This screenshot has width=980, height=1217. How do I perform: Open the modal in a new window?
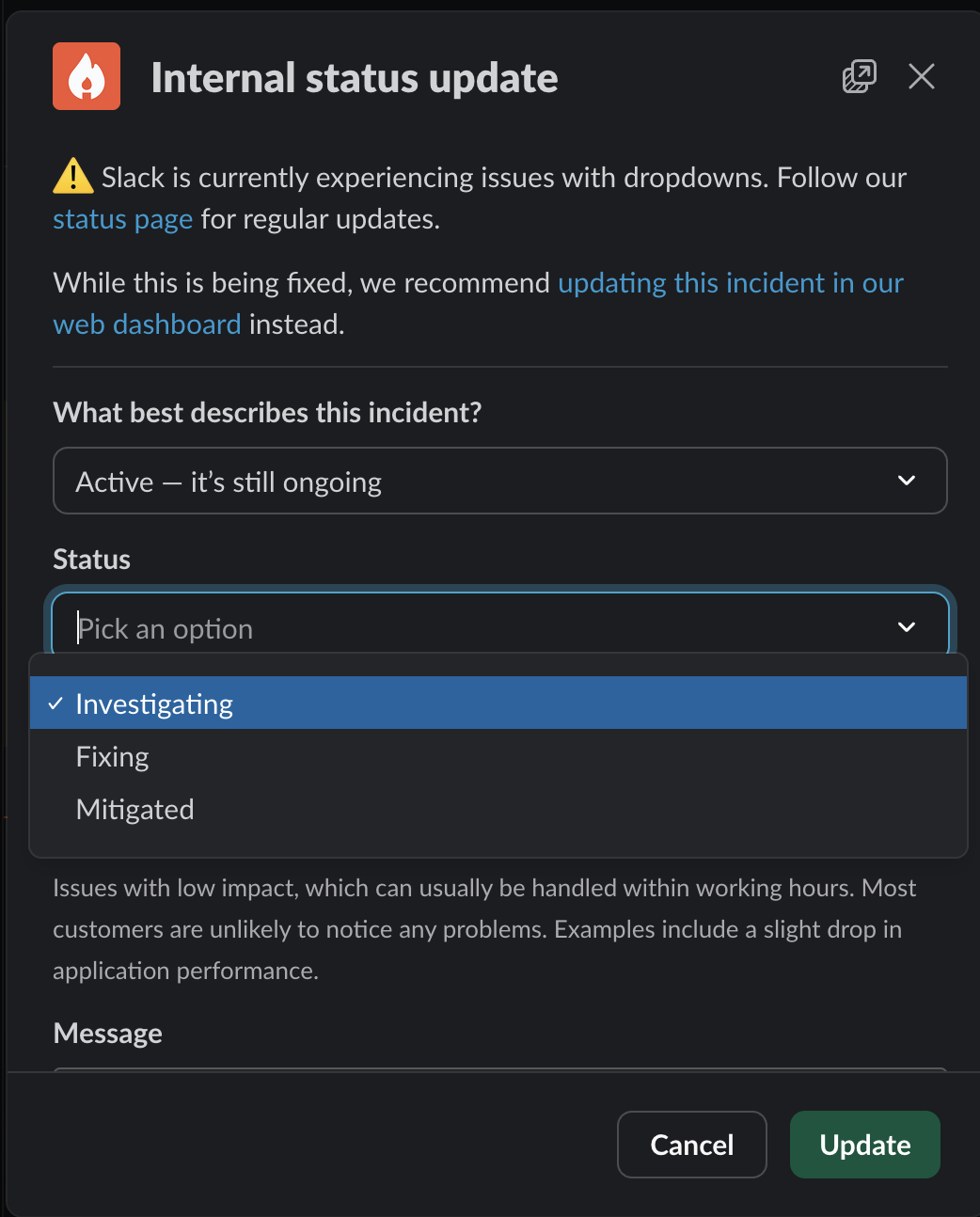(x=859, y=76)
